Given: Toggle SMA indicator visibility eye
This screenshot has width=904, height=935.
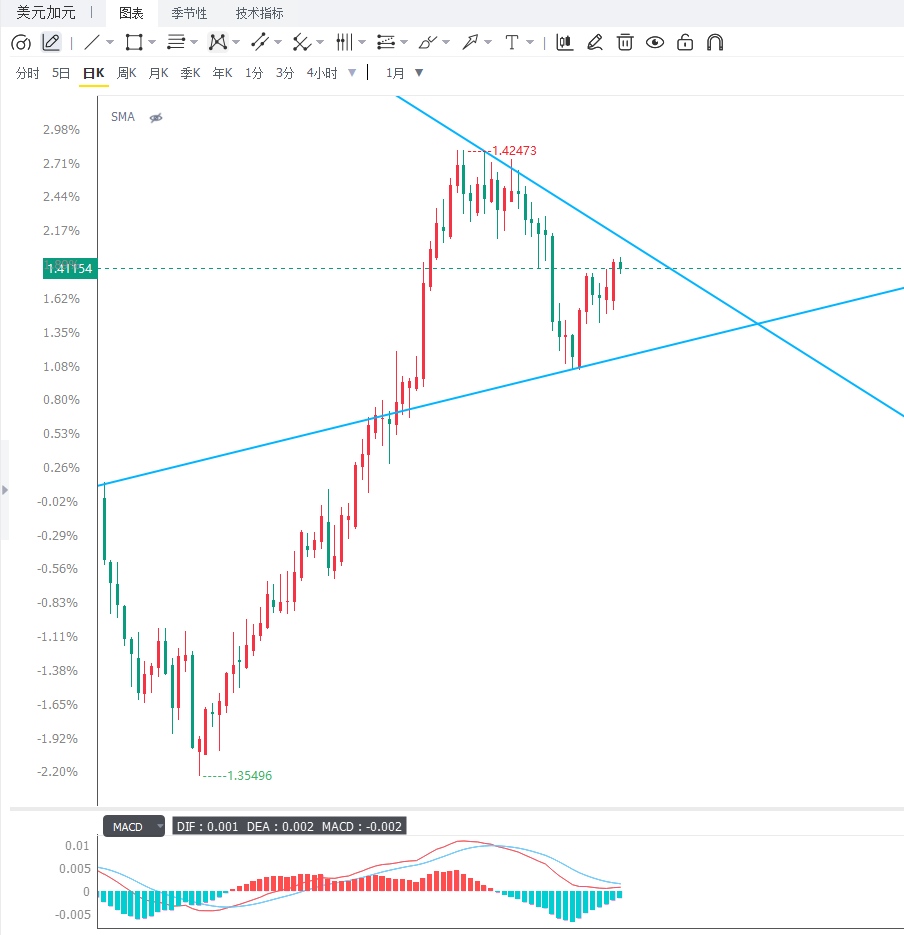Looking at the screenshot, I should (x=156, y=117).
